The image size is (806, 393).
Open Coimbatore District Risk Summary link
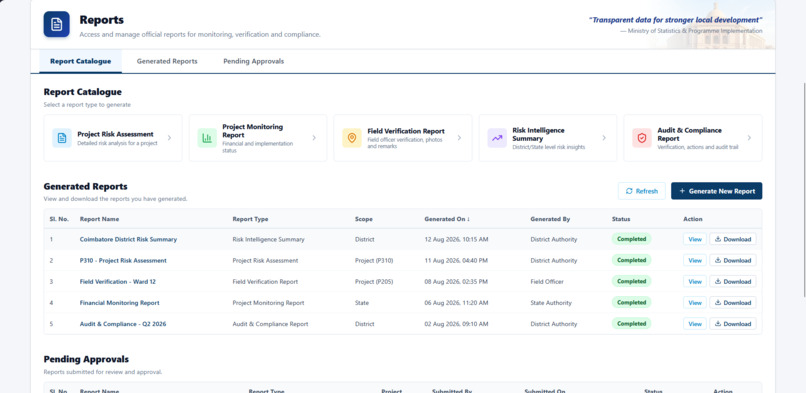tap(128, 239)
